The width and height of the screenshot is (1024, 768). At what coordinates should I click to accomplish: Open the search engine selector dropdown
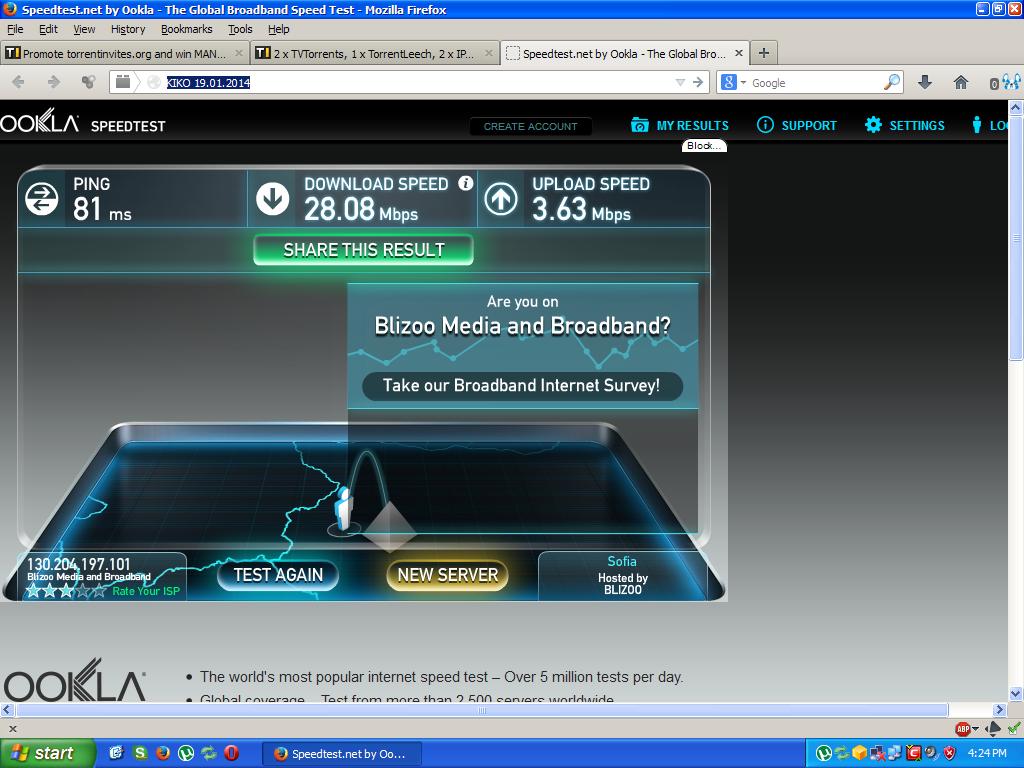coord(743,83)
